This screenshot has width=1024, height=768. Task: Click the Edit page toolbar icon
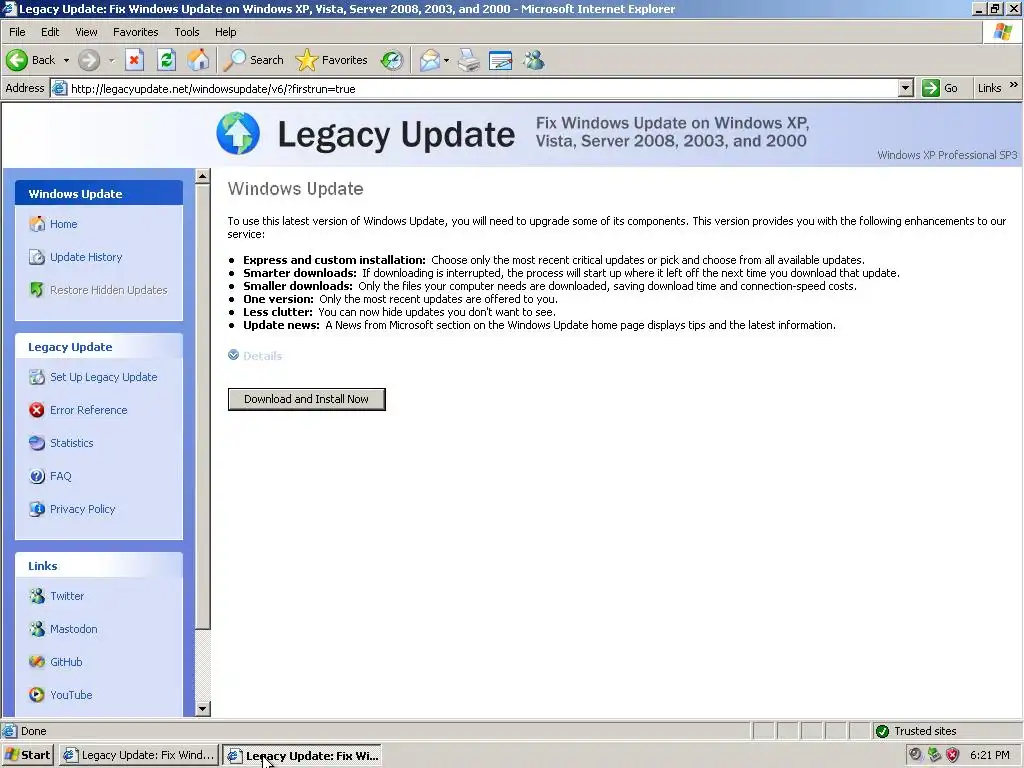(500, 60)
